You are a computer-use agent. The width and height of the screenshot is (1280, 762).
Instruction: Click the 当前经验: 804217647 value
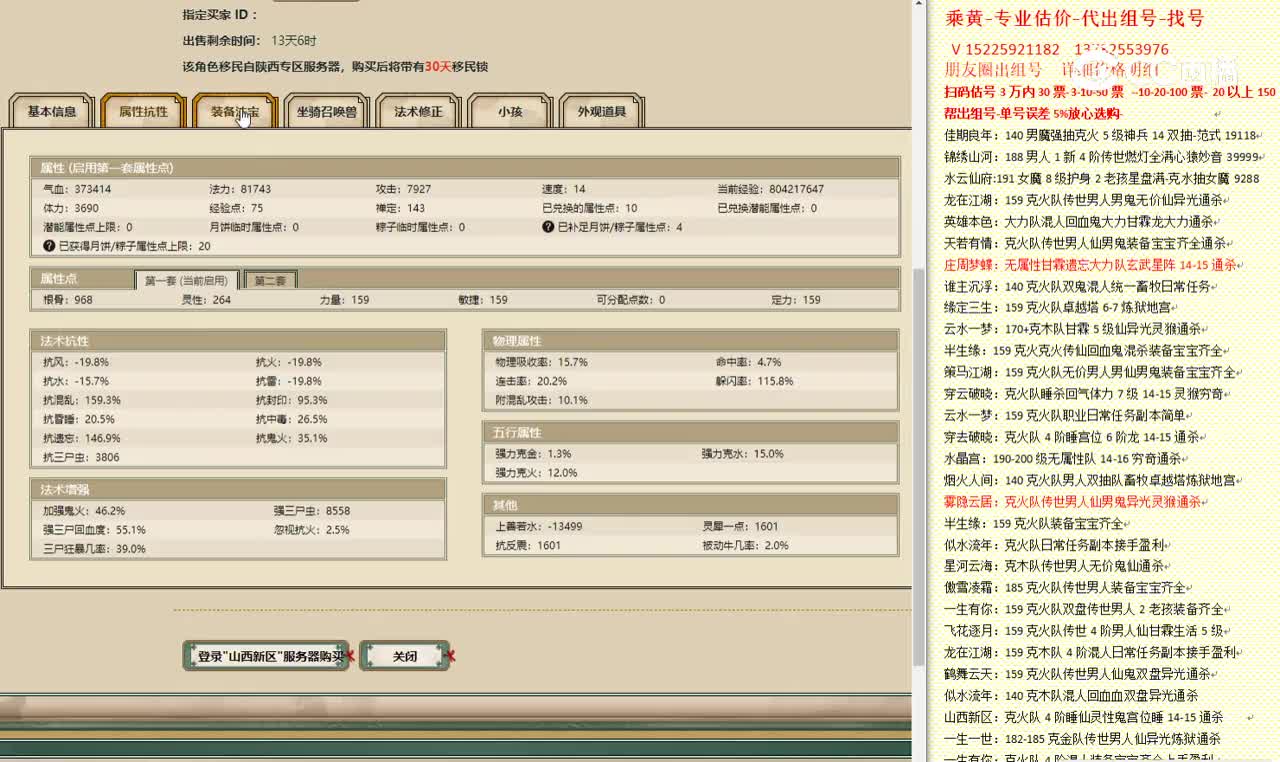coord(770,189)
